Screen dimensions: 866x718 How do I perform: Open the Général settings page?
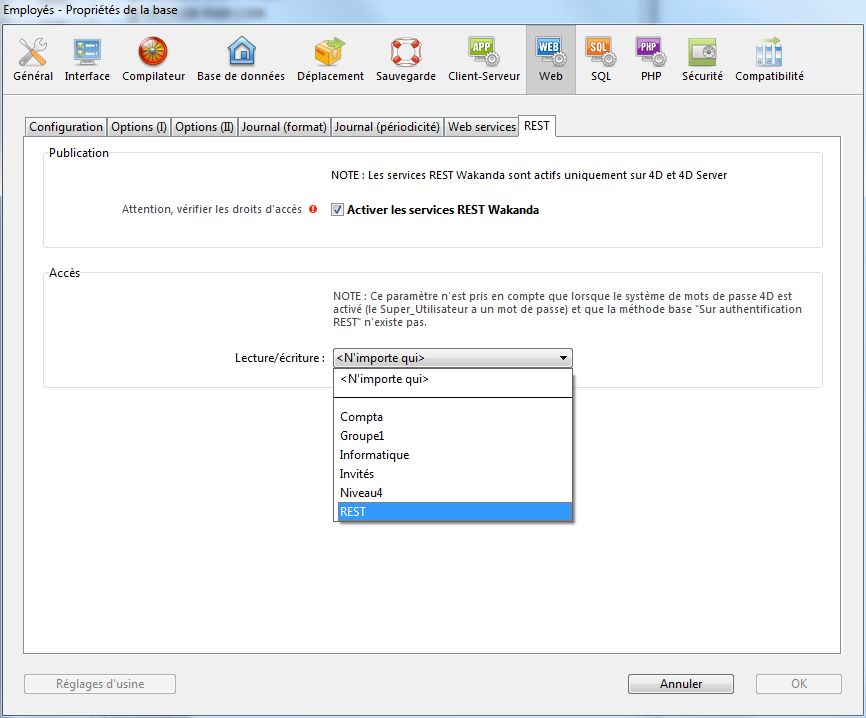(33, 60)
